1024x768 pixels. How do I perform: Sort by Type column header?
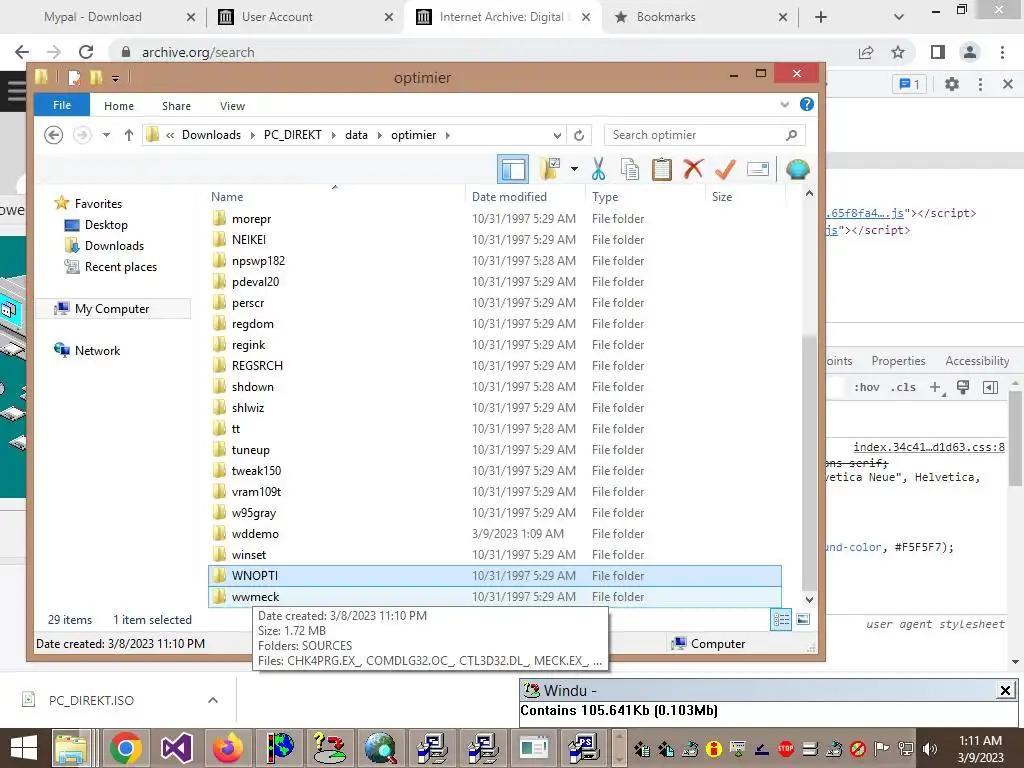point(646,197)
